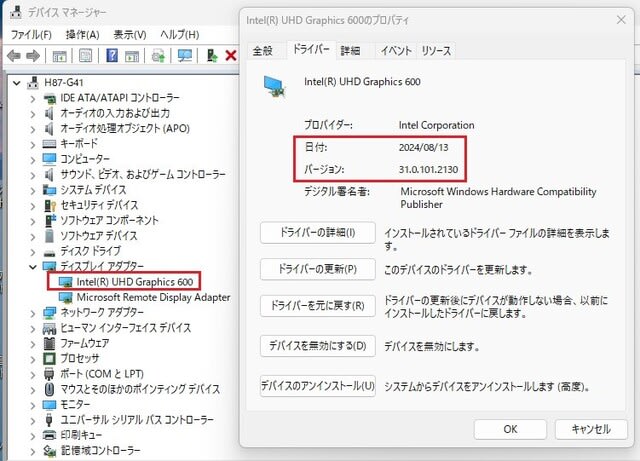Click ドライバーの詳細(I) button
This screenshot has width=640, height=461.
318,233
